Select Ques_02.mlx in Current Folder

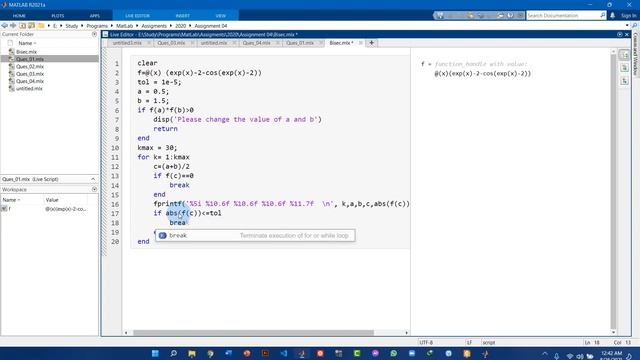tap(30, 67)
